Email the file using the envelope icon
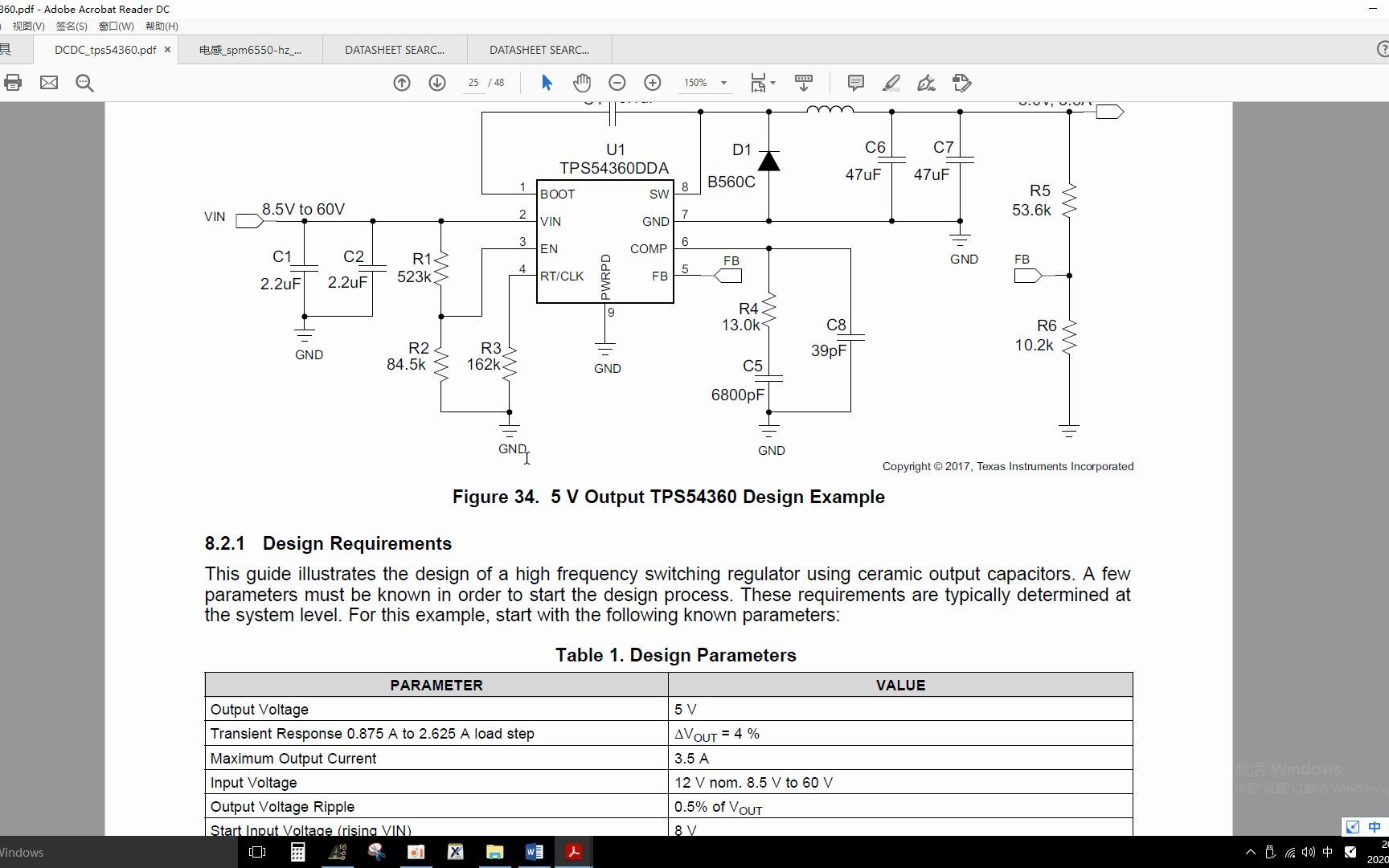1389x868 pixels. click(49, 83)
